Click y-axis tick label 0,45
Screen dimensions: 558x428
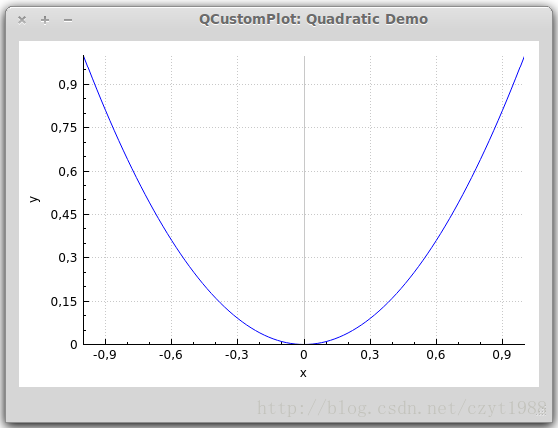pyautogui.click(x=64, y=215)
